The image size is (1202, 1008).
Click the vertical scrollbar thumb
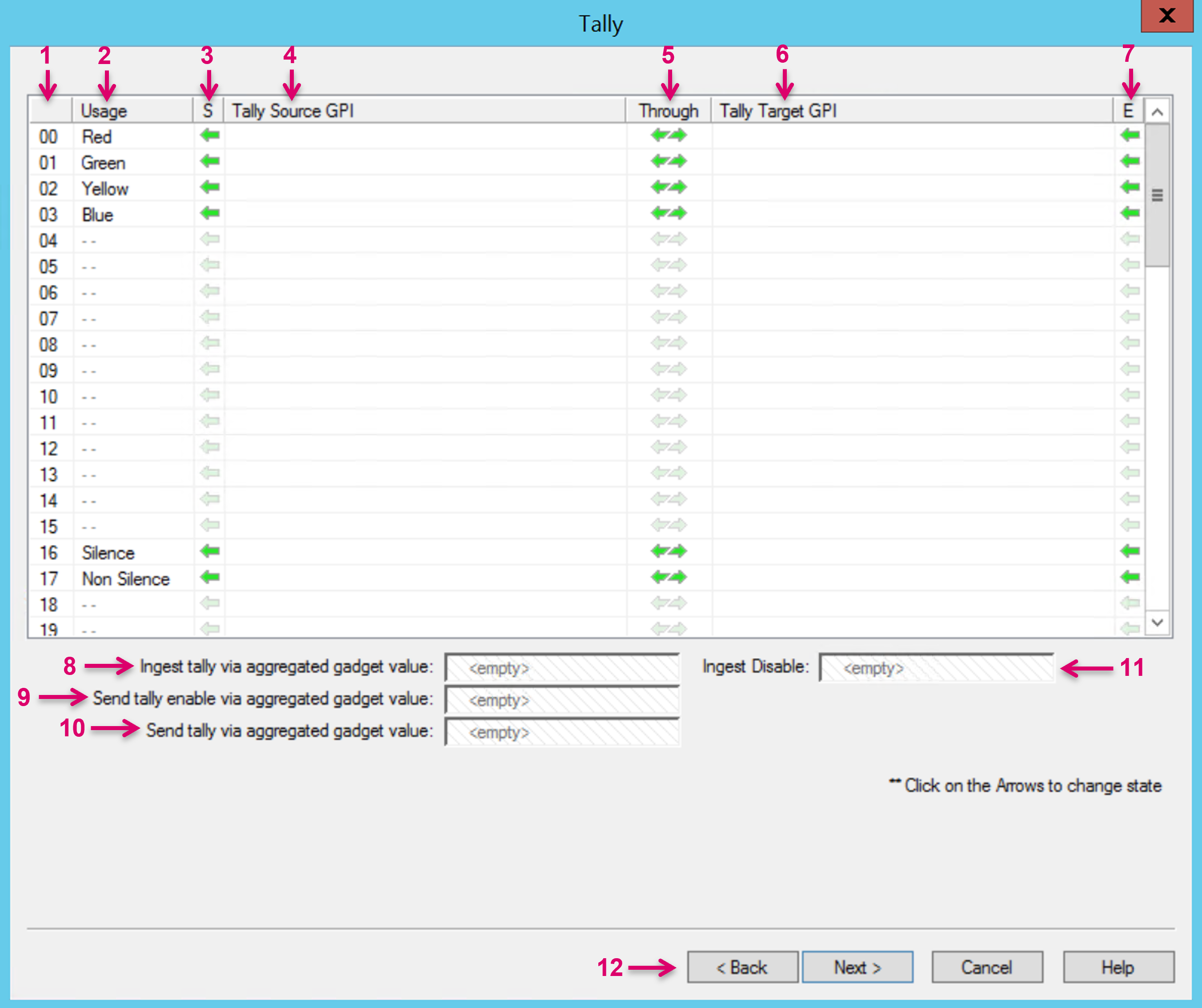pyautogui.click(x=1157, y=195)
